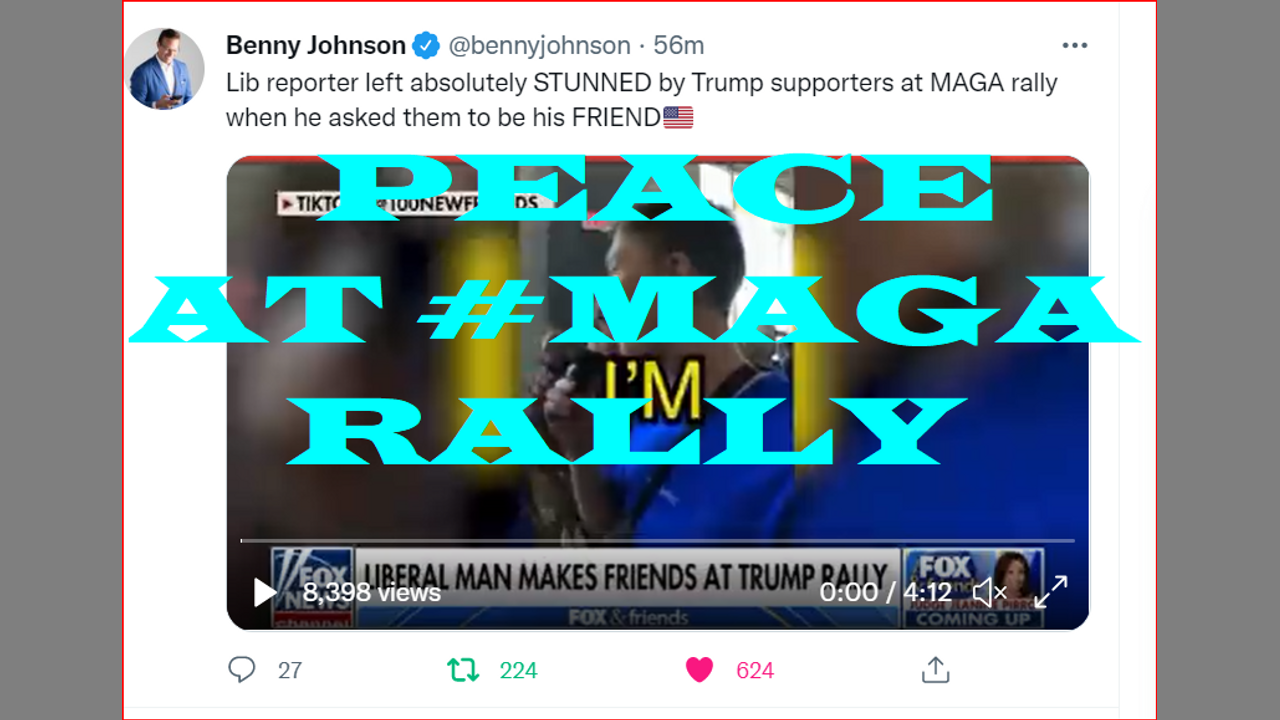1280x720 pixels.
Task: Unlike the tweet via the pink heart
Action: (699, 670)
